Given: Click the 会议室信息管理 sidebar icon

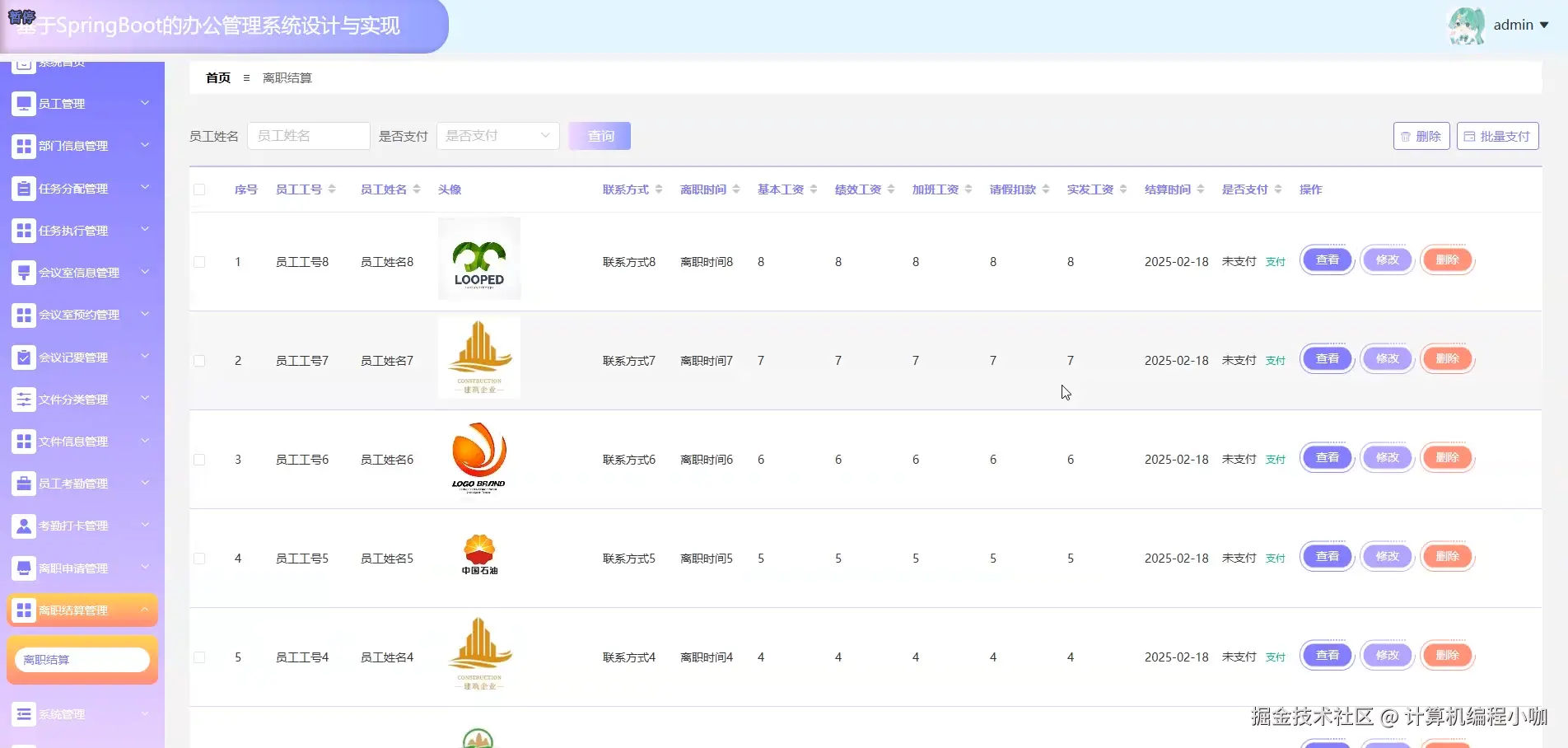Looking at the screenshot, I should pos(24,273).
